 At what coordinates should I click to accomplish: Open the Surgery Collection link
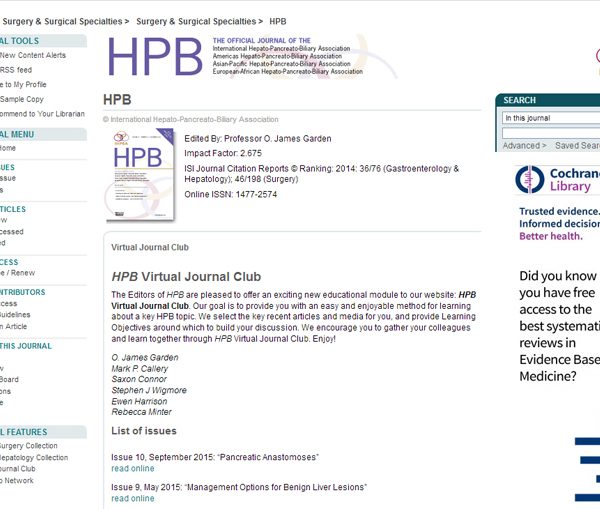[28, 446]
